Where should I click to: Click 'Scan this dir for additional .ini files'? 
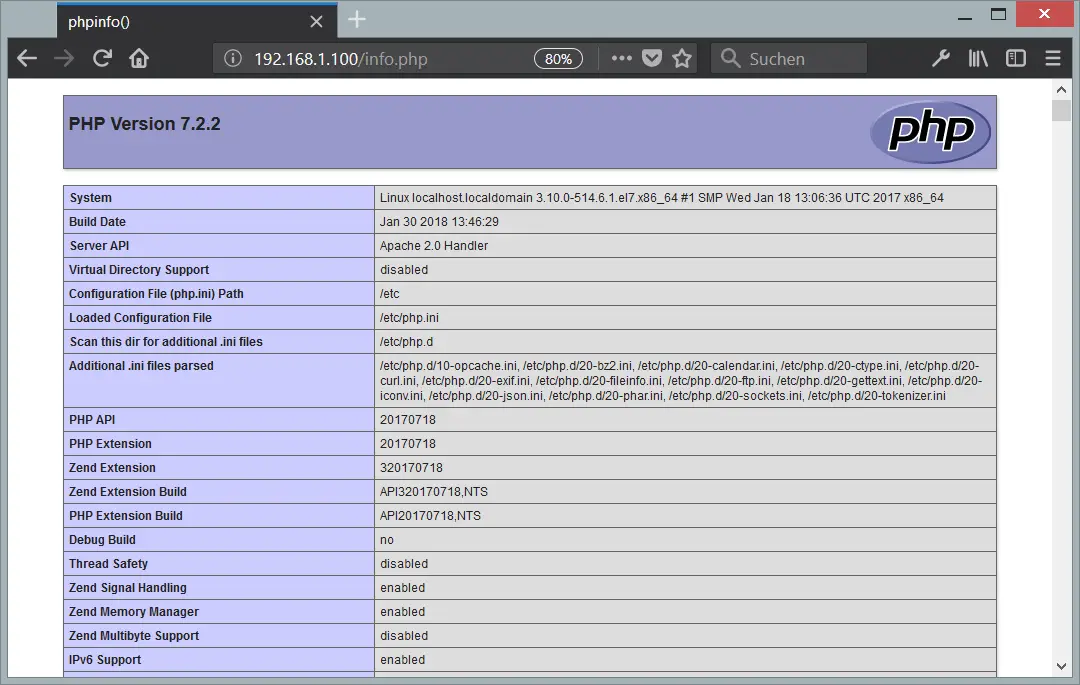click(x=166, y=342)
